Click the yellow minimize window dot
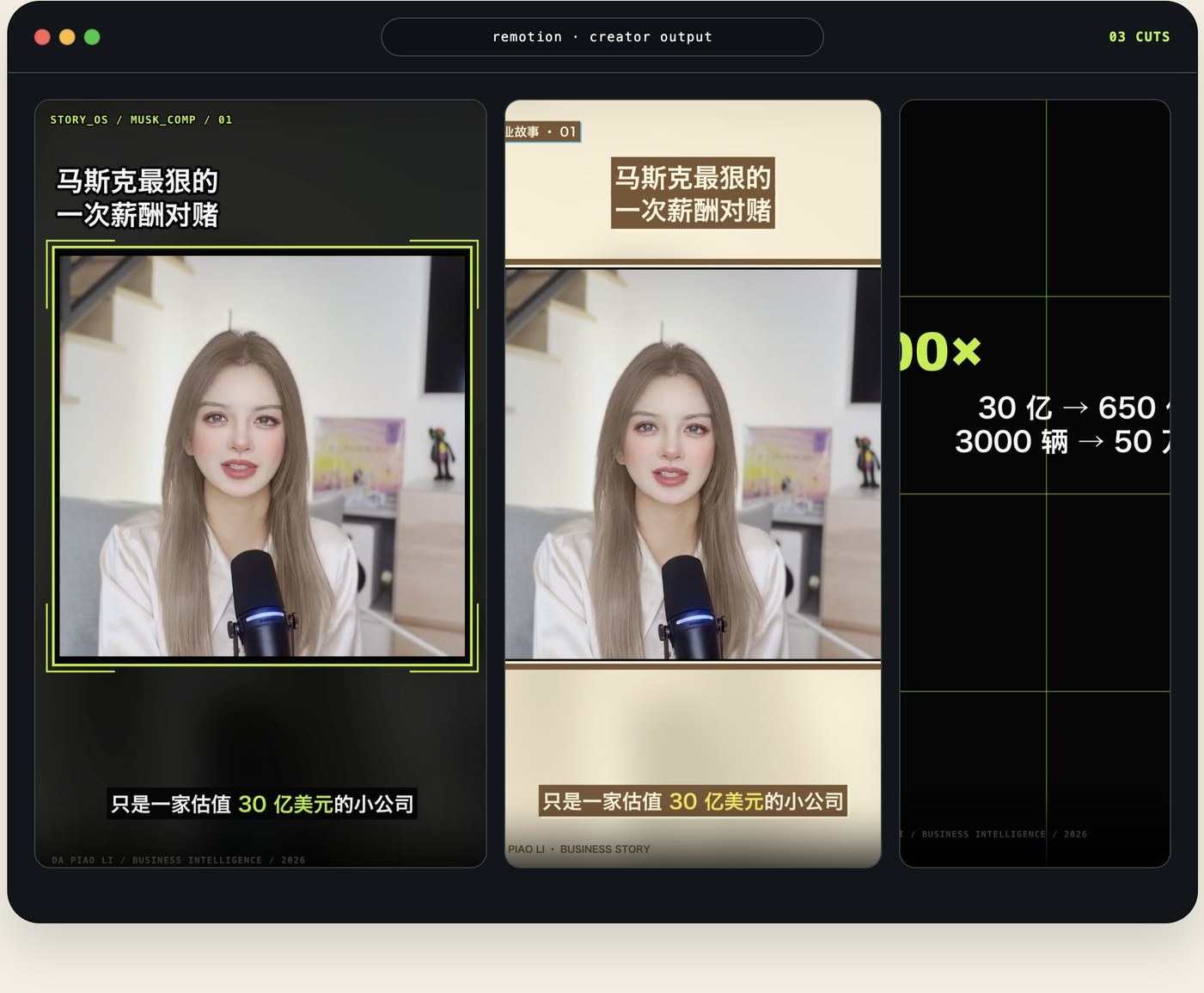 (x=67, y=37)
